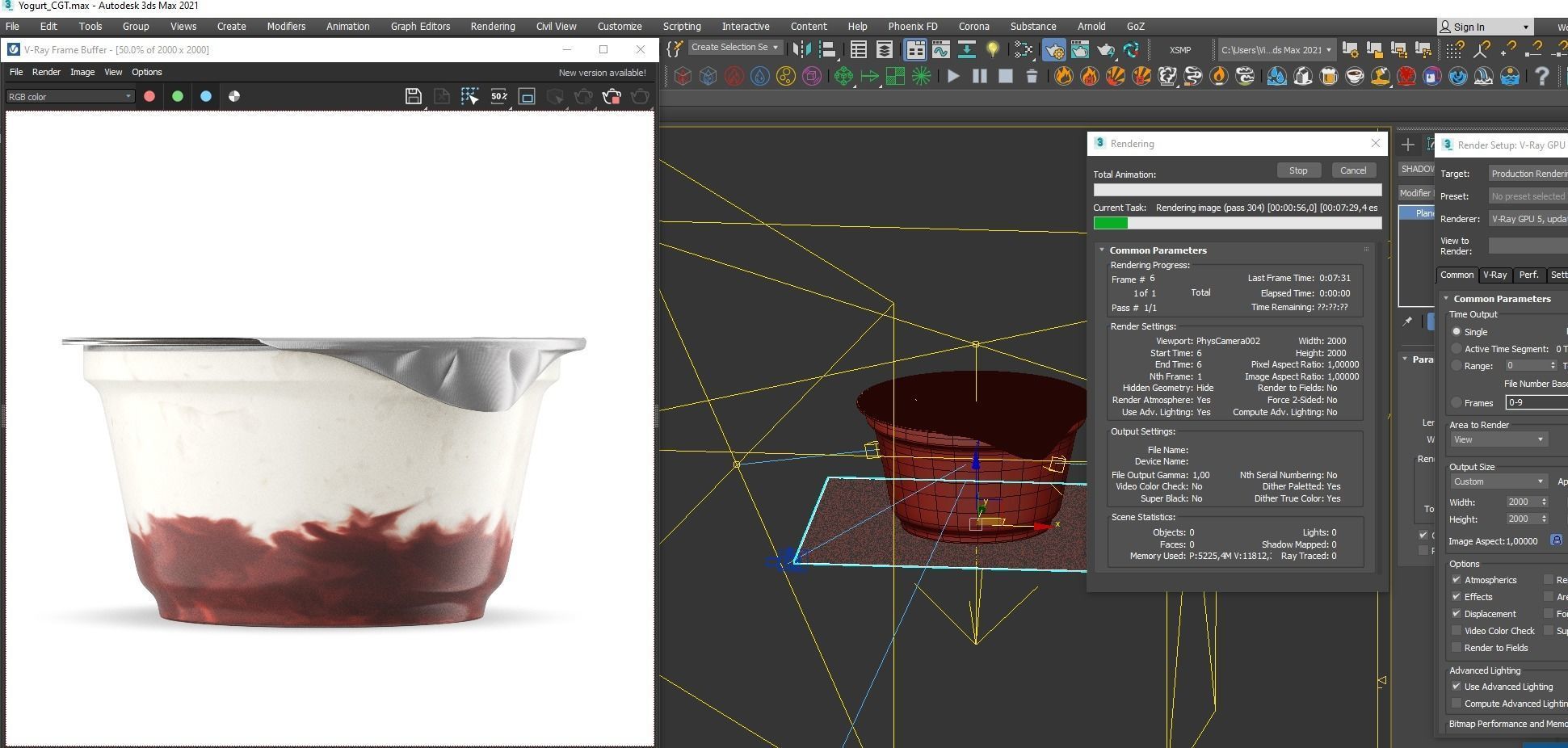The image size is (1568, 748).
Task: Toggle the region render icon in frame buffer
Action: click(527, 96)
